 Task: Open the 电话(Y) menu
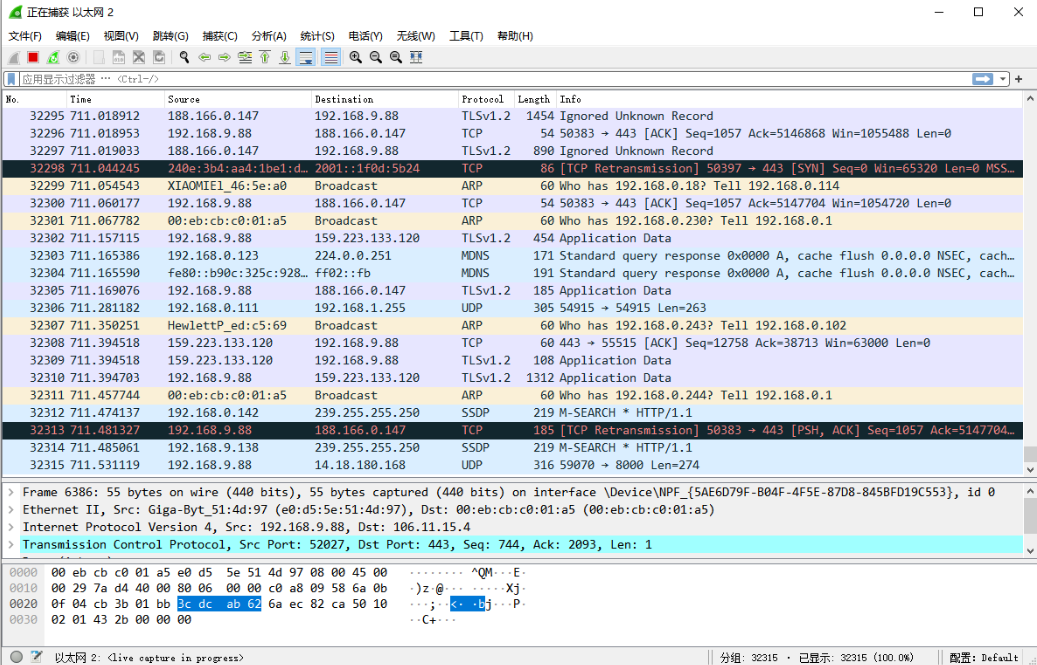pos(366,36)
